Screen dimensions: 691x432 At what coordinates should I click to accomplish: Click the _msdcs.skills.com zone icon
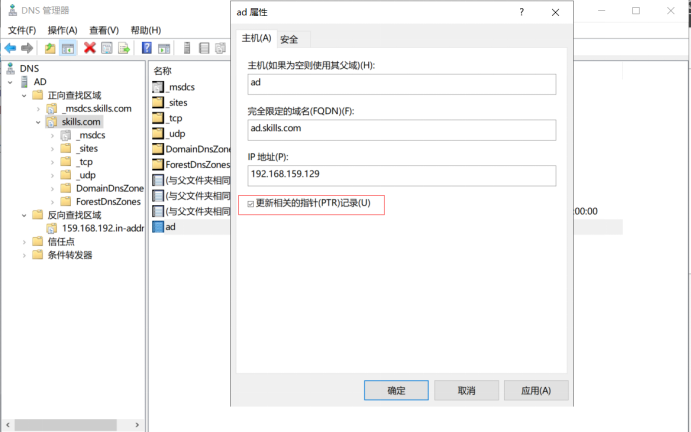coord(52,108)
